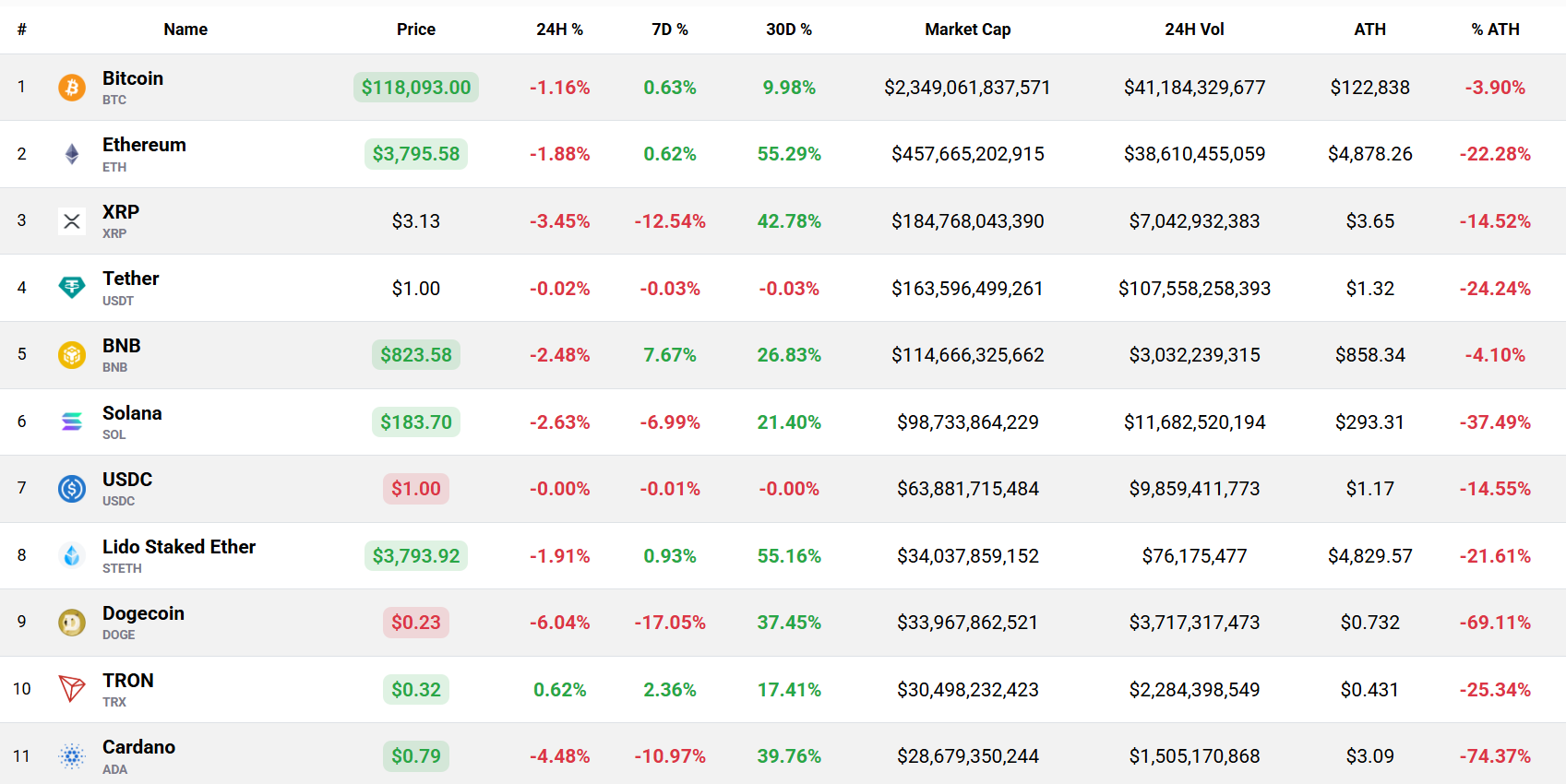Click Cardano market cap $28,679,350,244
Image resolution: width=1566 pixels, height=784 pixels.
coord(968,756)
